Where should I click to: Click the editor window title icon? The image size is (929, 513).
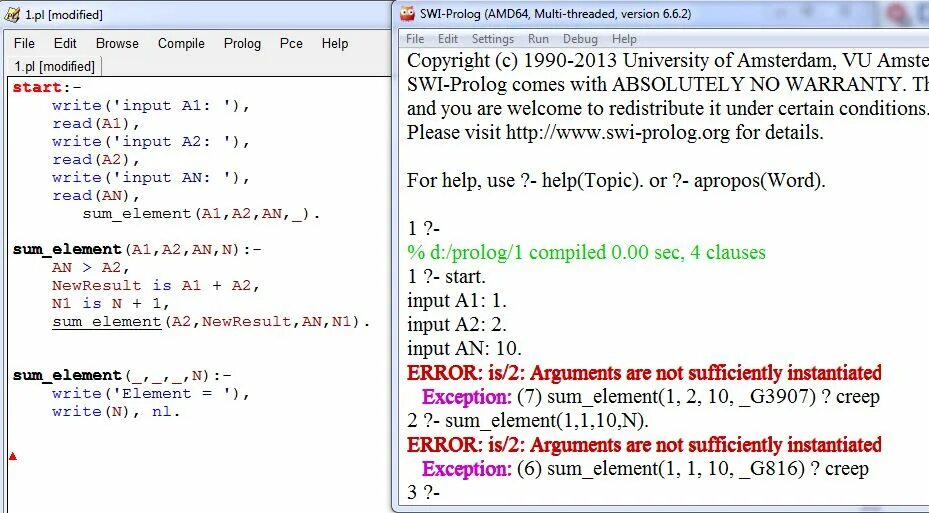12,14
